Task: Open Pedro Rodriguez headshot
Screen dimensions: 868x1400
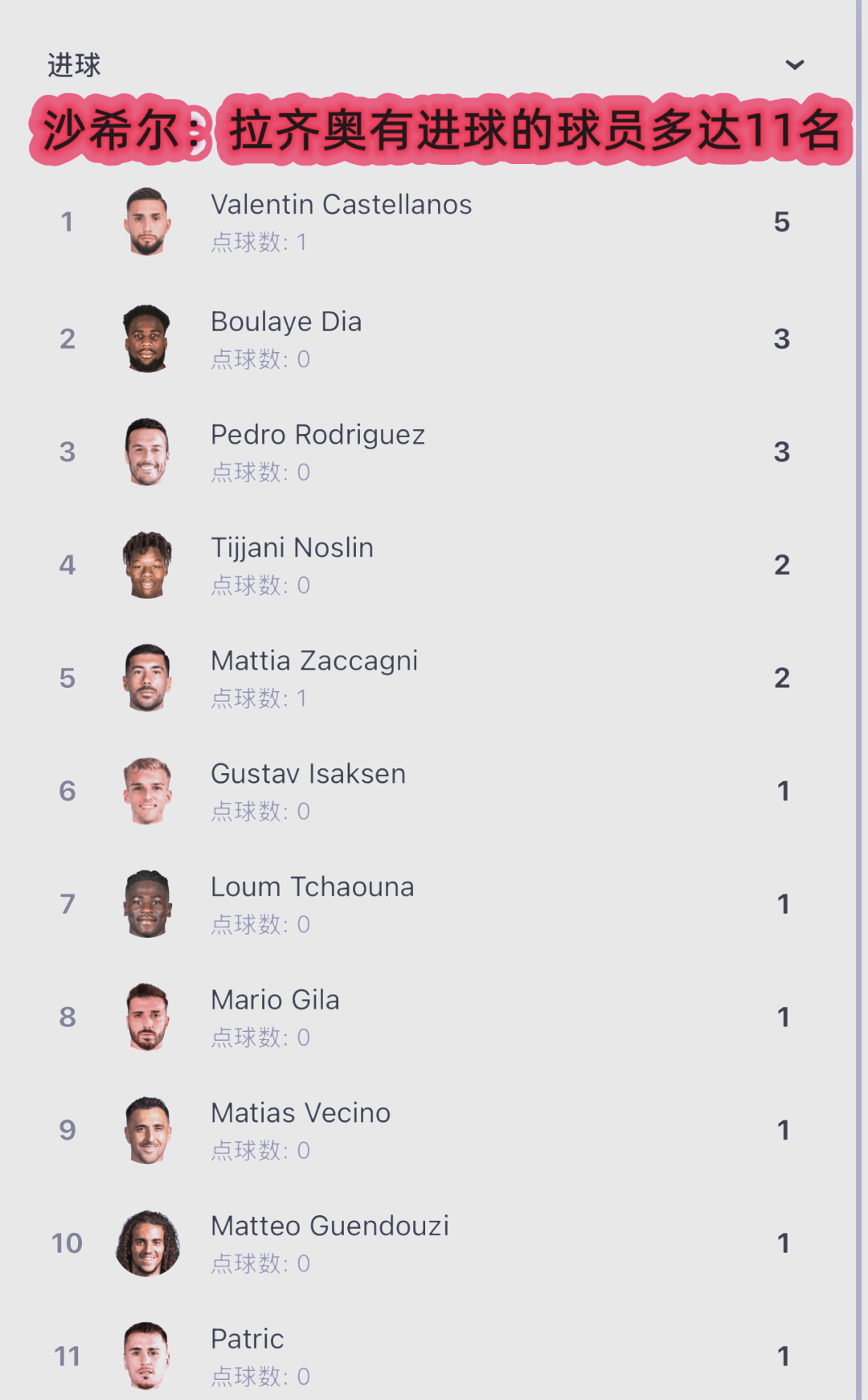Action: [147, 452]
